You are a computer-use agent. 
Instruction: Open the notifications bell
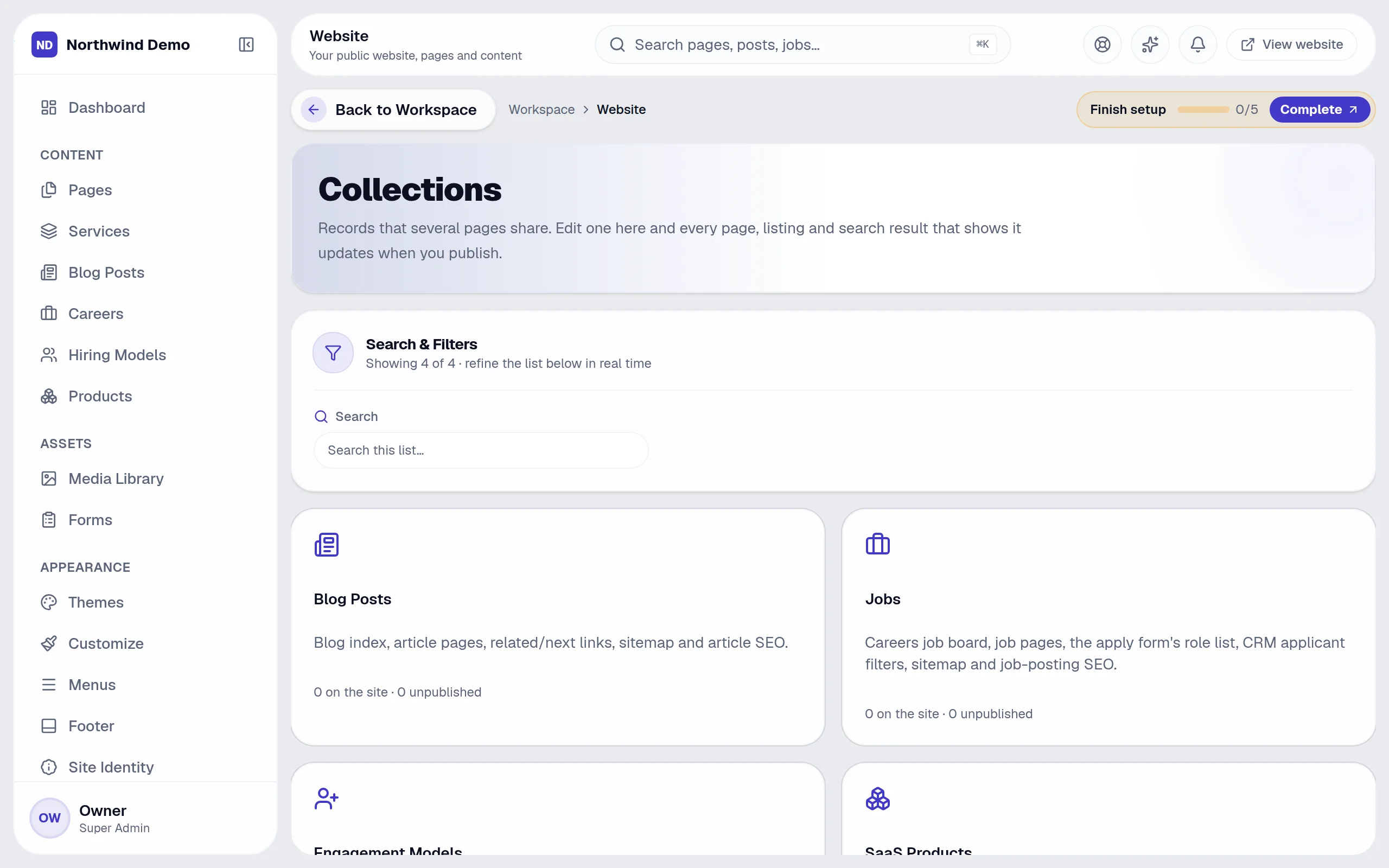[1198, 45]
